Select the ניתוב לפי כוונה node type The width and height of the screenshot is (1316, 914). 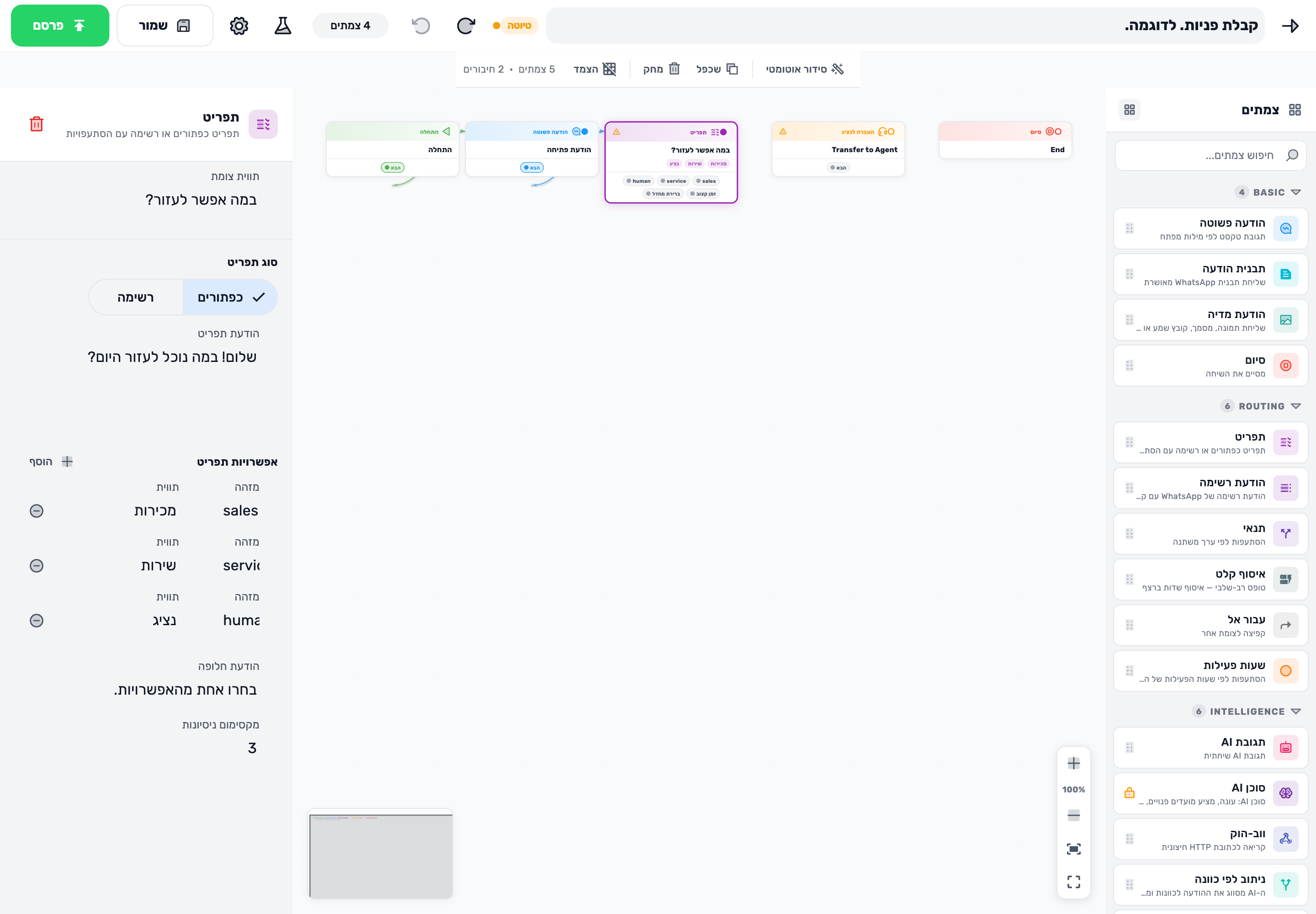[1210, 885]
